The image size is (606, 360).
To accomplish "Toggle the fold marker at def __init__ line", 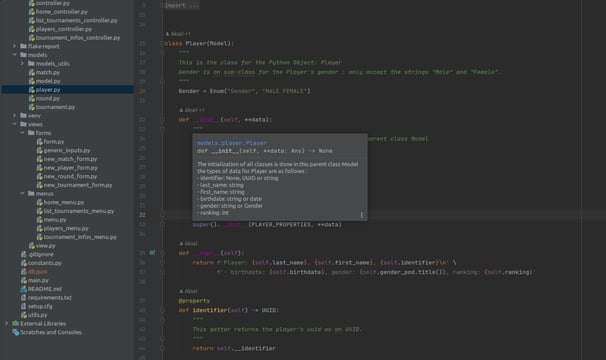I will point(162,120).
